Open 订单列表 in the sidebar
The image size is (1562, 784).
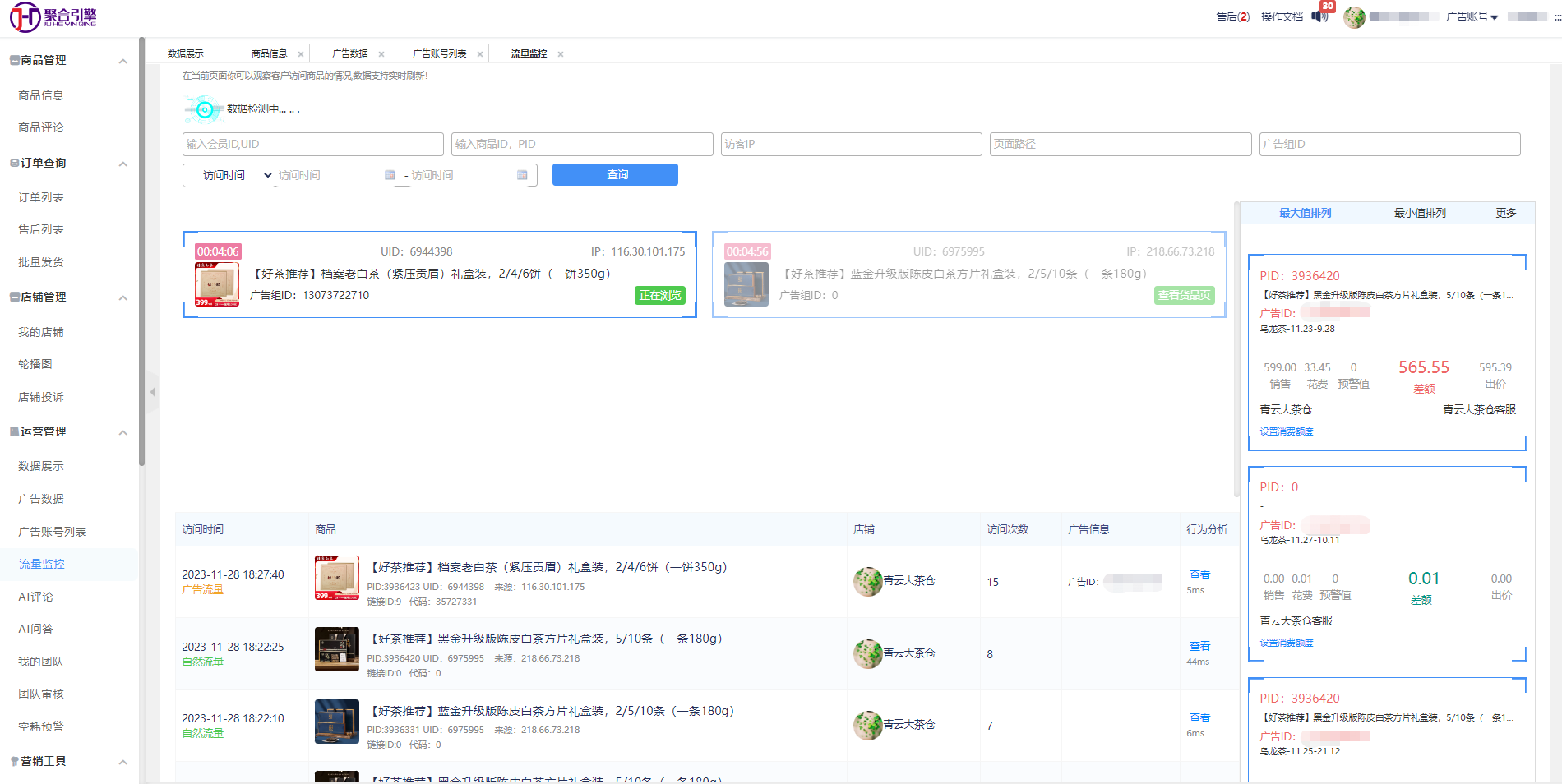pyautogui.click(x=41, y=197)
